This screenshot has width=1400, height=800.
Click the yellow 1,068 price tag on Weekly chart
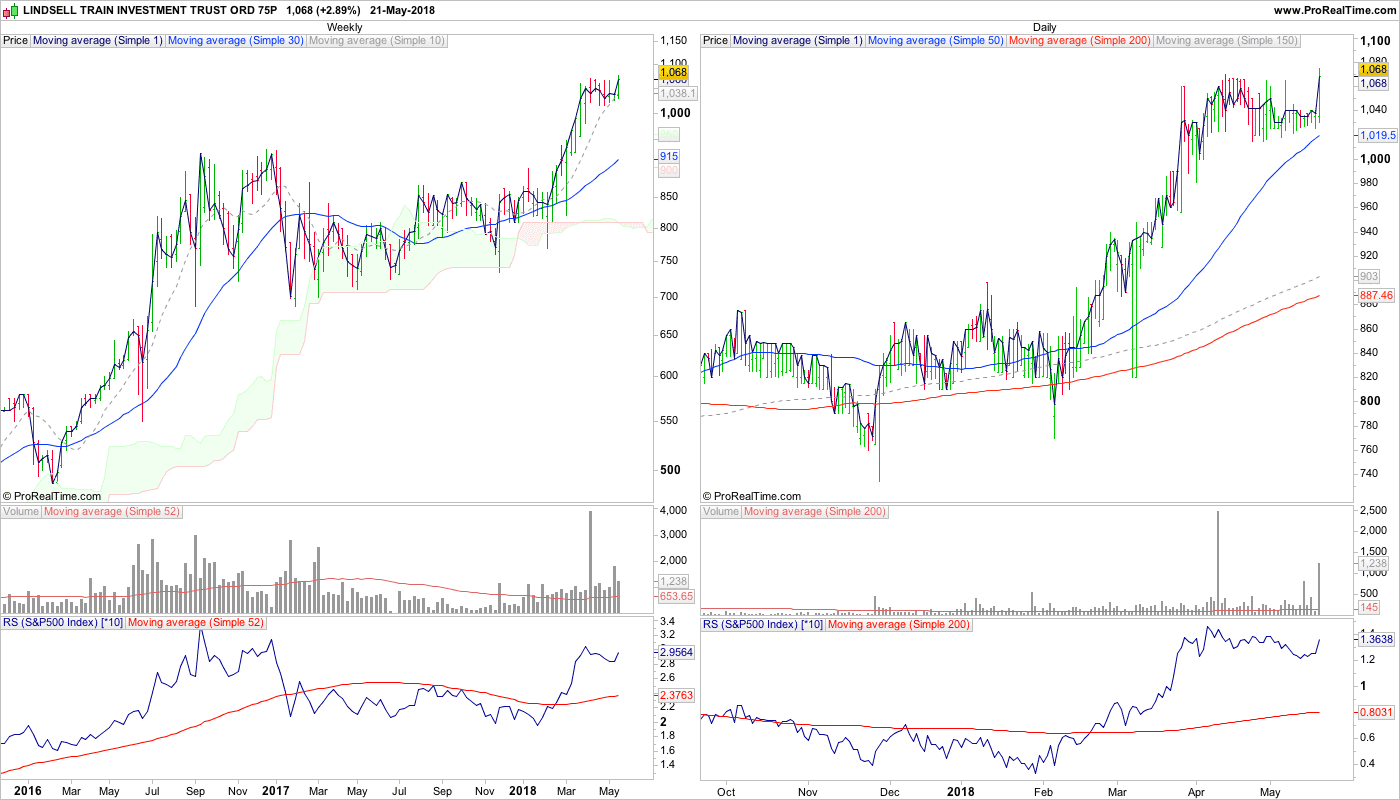(673, 72)
